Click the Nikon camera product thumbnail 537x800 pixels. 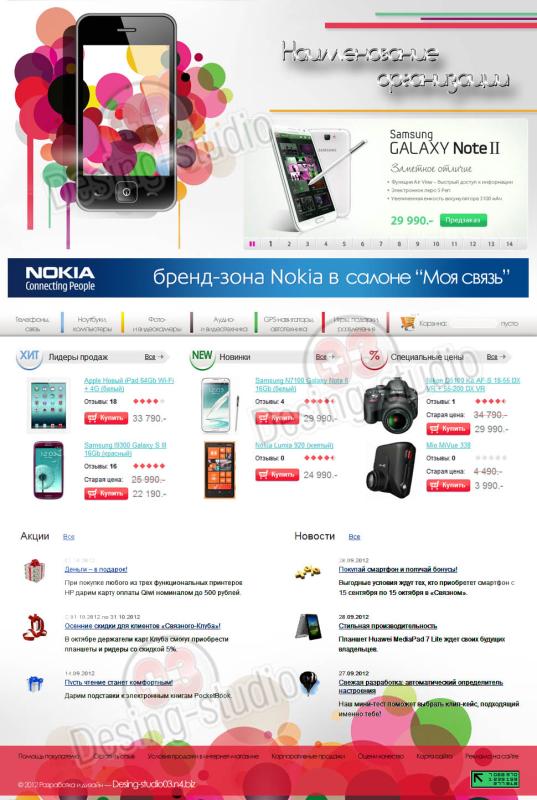(391, 405)
